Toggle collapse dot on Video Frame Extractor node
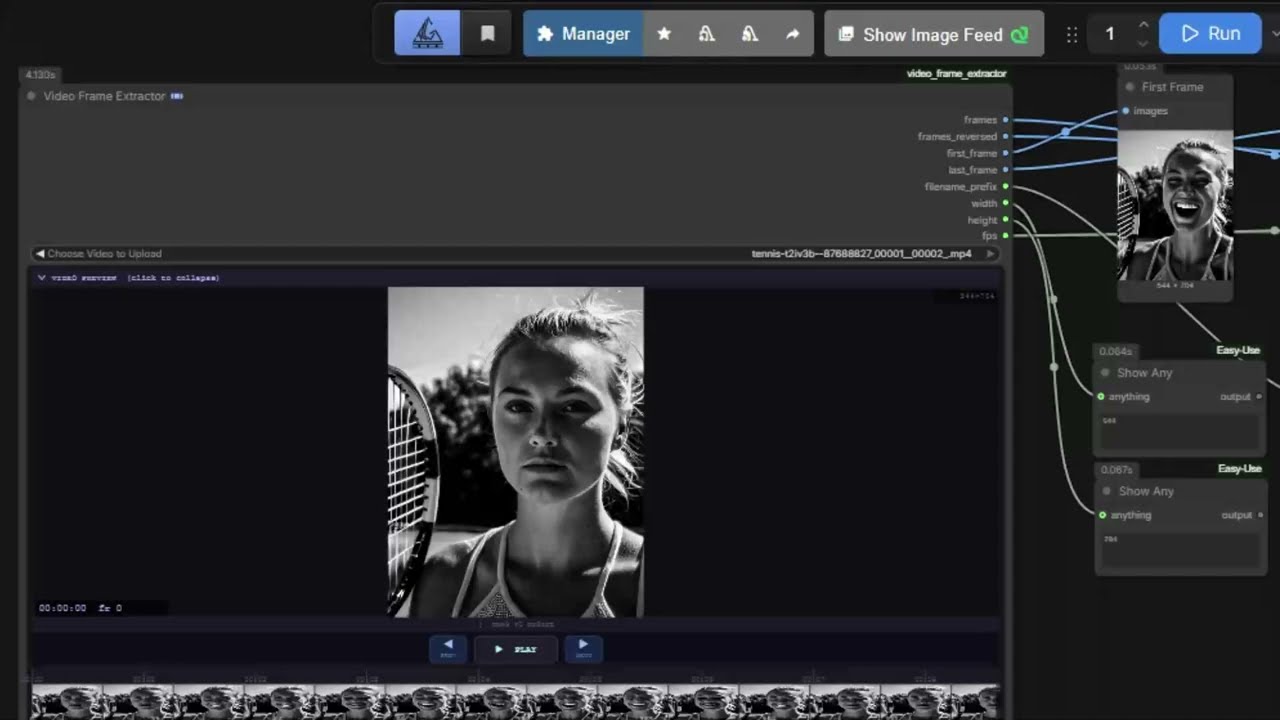1280x720 pixels. [31, 96]
